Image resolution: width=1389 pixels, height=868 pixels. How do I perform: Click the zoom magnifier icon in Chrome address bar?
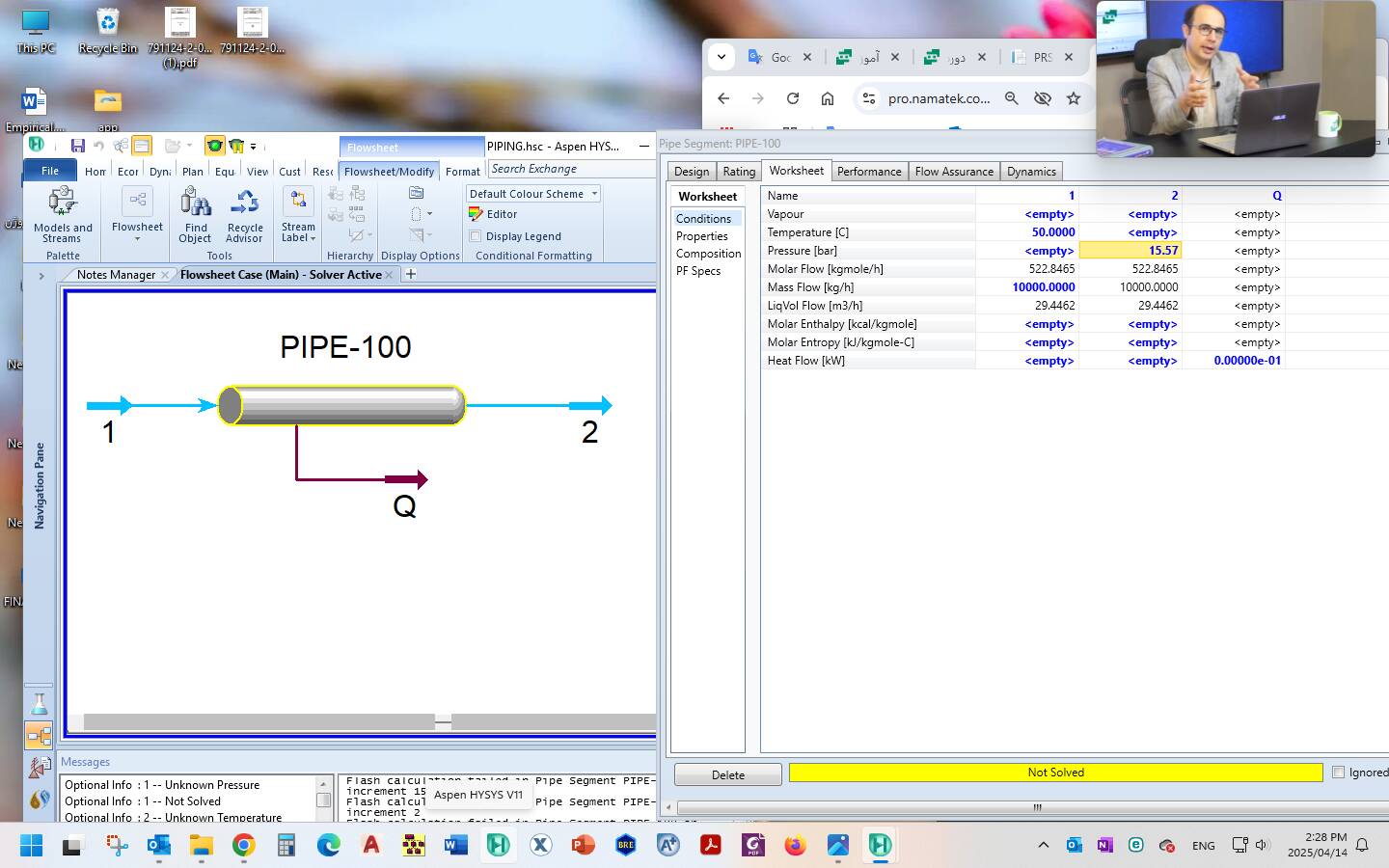tap(1012, 98)
